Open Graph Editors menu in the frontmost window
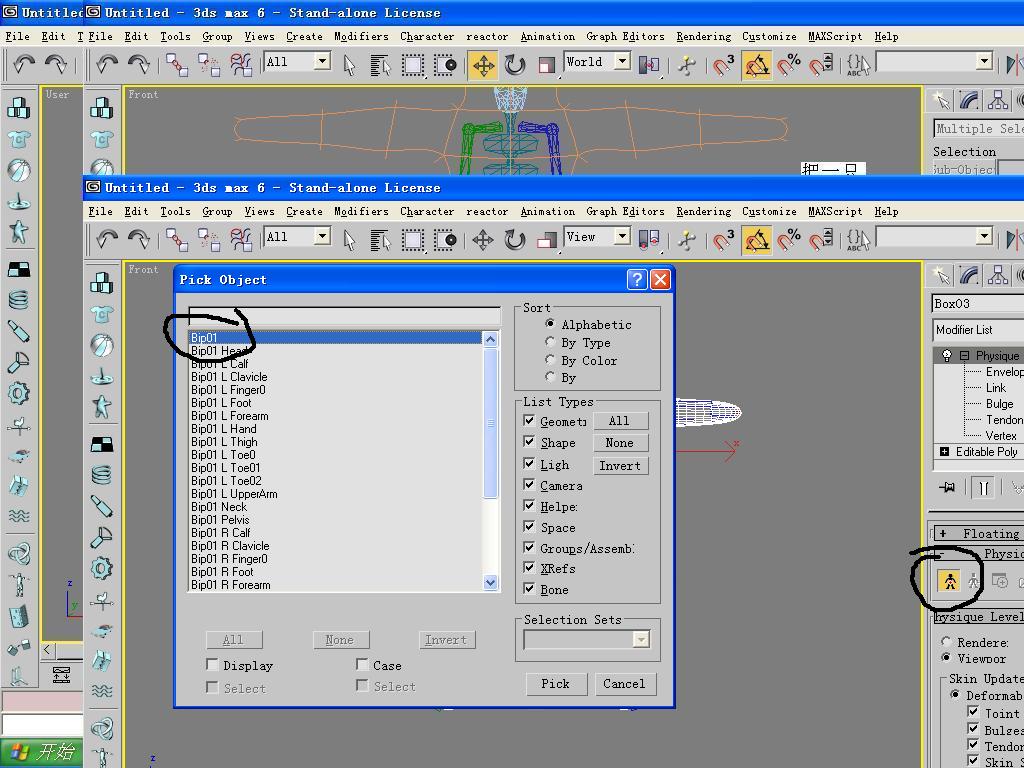The height and width of the screenshot is (768, 1024). 625,212
